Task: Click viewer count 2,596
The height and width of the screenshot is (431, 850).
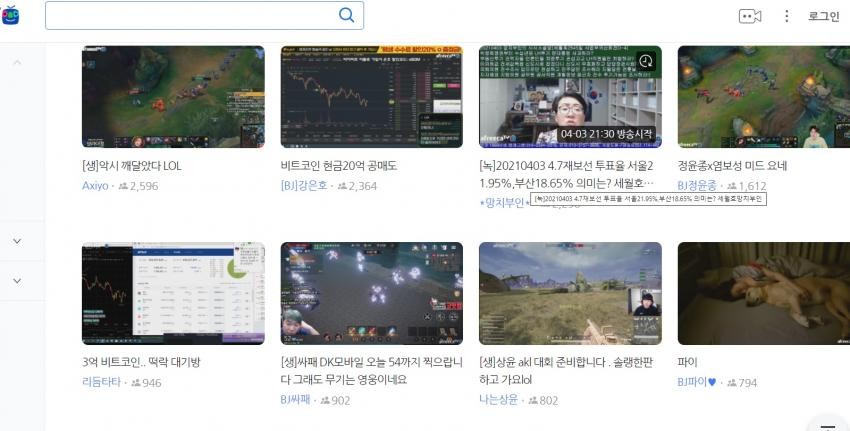Action: coord(139,186)
